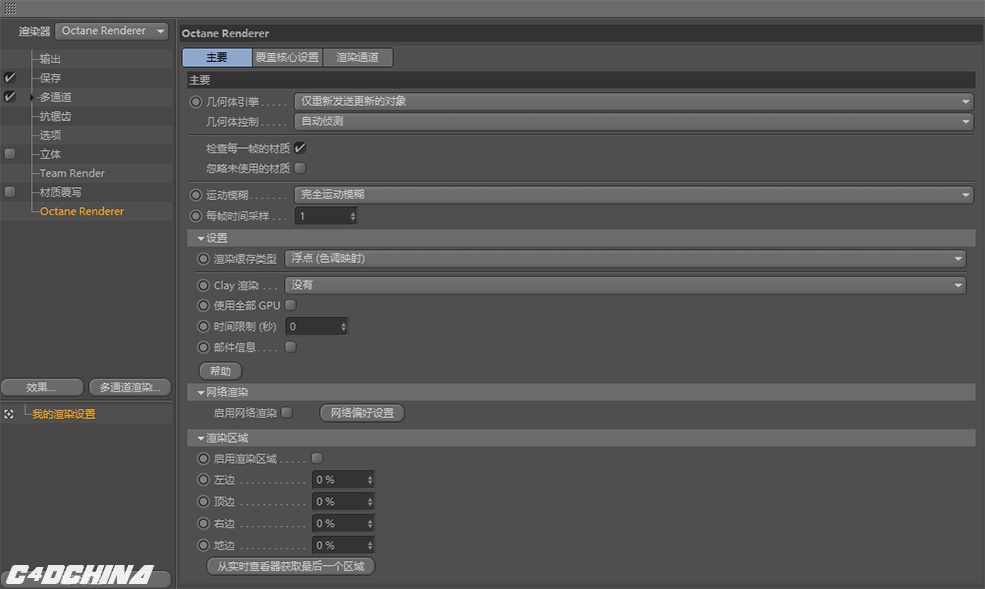985x589 pixels.
Task: Collapse the 设置 section
Action: point(201,239)
